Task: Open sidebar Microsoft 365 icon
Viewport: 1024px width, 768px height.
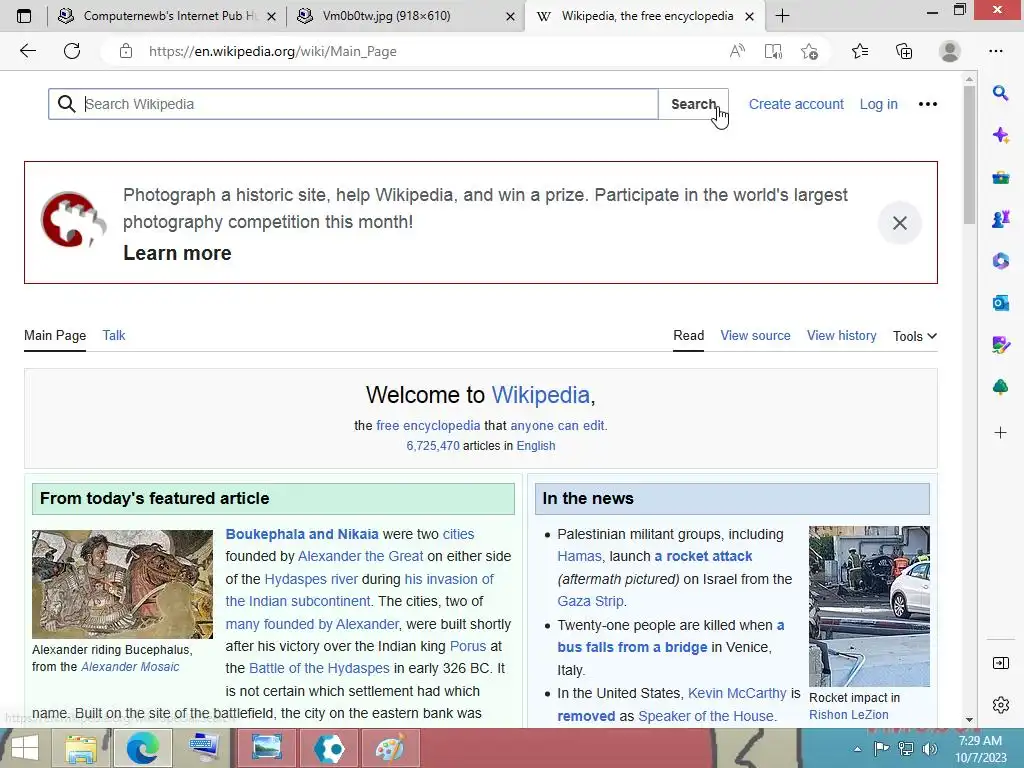Action: (1000, 261)
